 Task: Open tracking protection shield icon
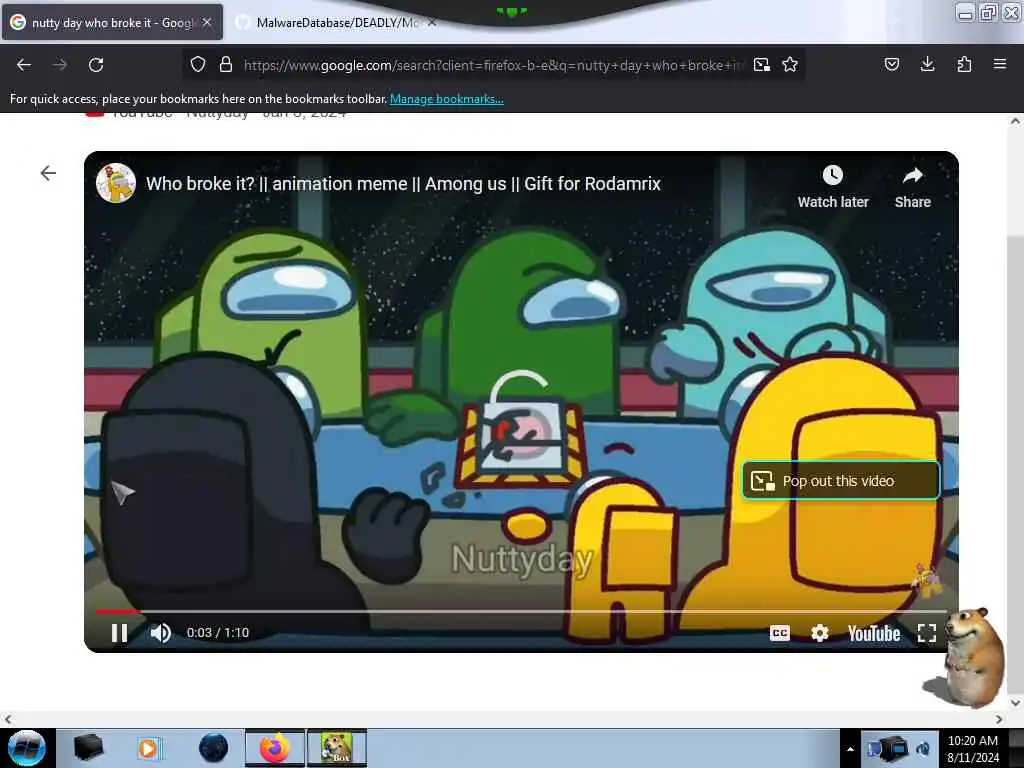[198, 64]
